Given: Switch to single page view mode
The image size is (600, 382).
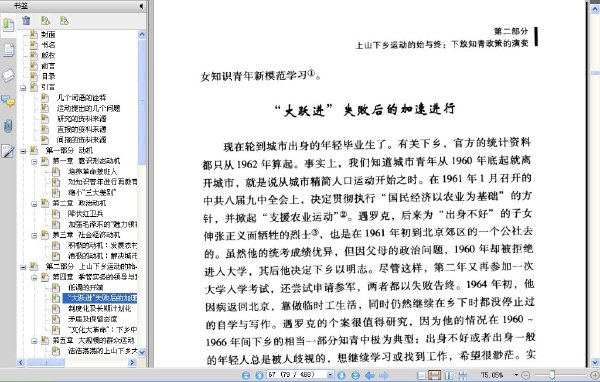Looking at the screenshot, I should click(421, 375).
